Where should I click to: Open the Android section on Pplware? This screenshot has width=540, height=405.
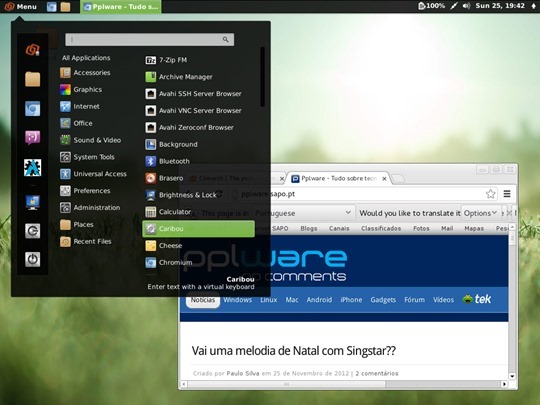[319, 300]
